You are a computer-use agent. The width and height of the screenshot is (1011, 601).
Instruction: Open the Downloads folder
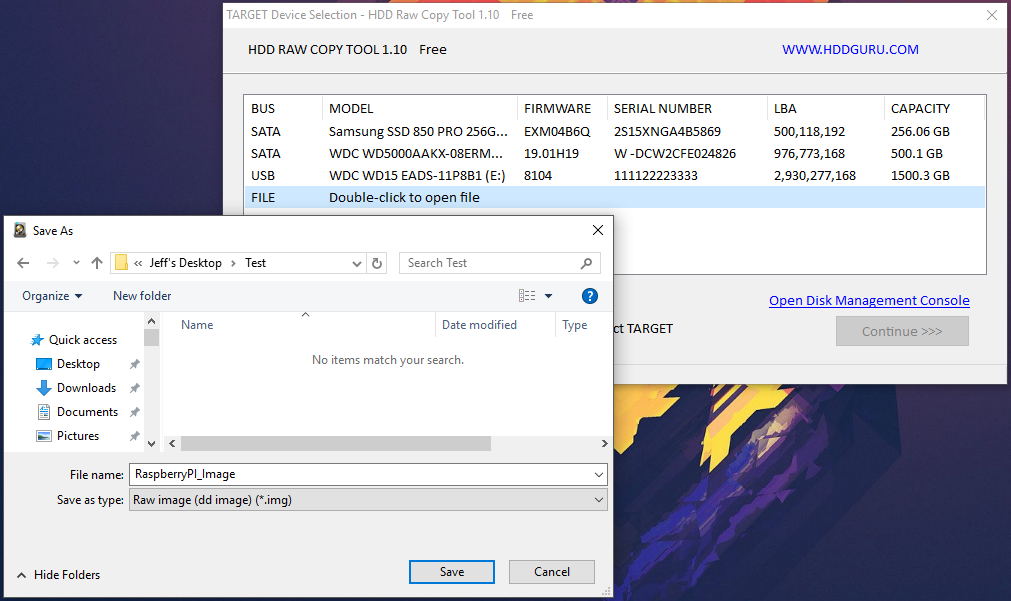point(86,388)
